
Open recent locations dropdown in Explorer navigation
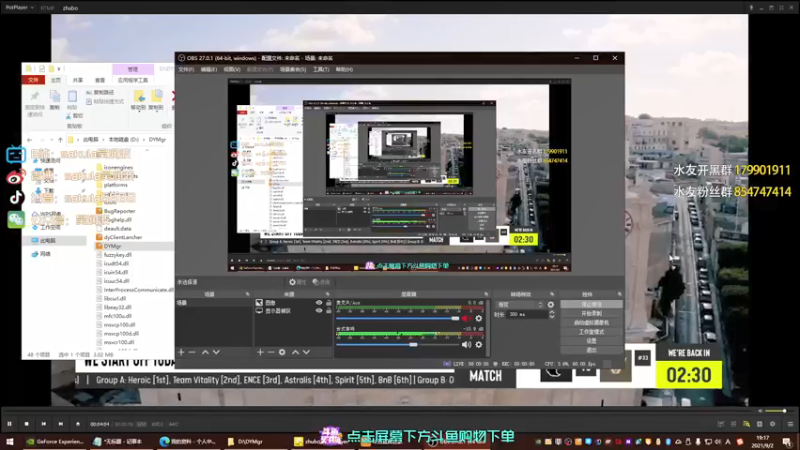click(x=51, y=139)
